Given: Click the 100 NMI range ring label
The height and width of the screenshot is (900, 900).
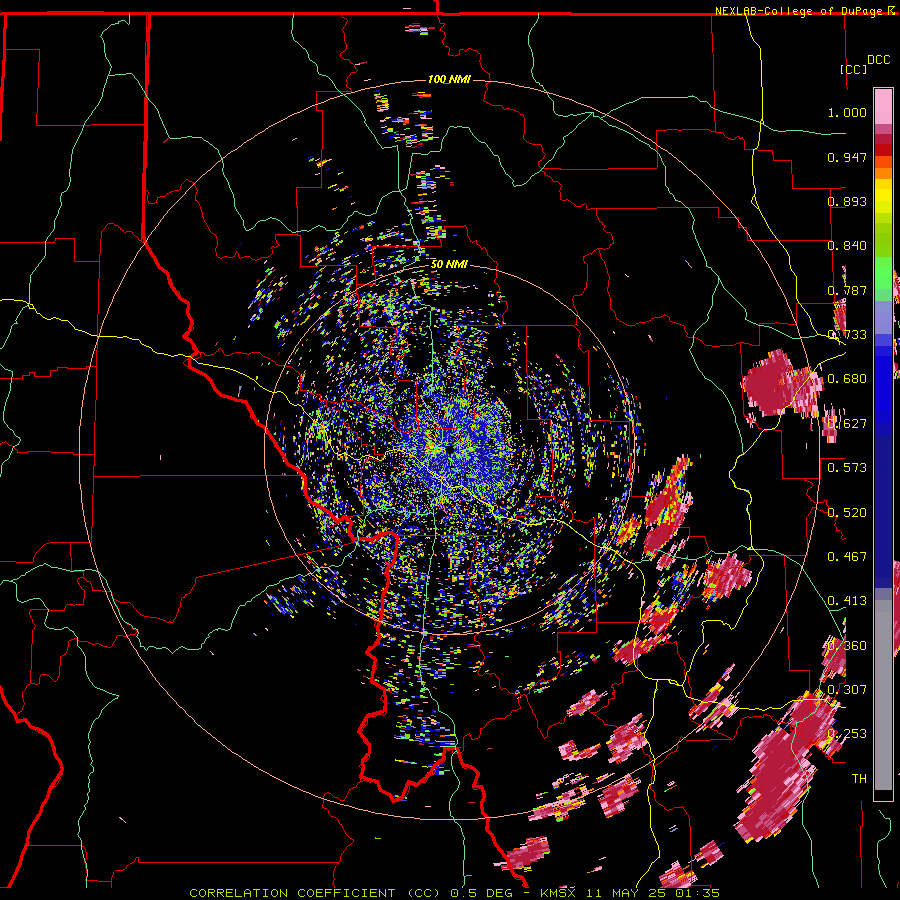Looking at the screenshot, I should [449, 79].
